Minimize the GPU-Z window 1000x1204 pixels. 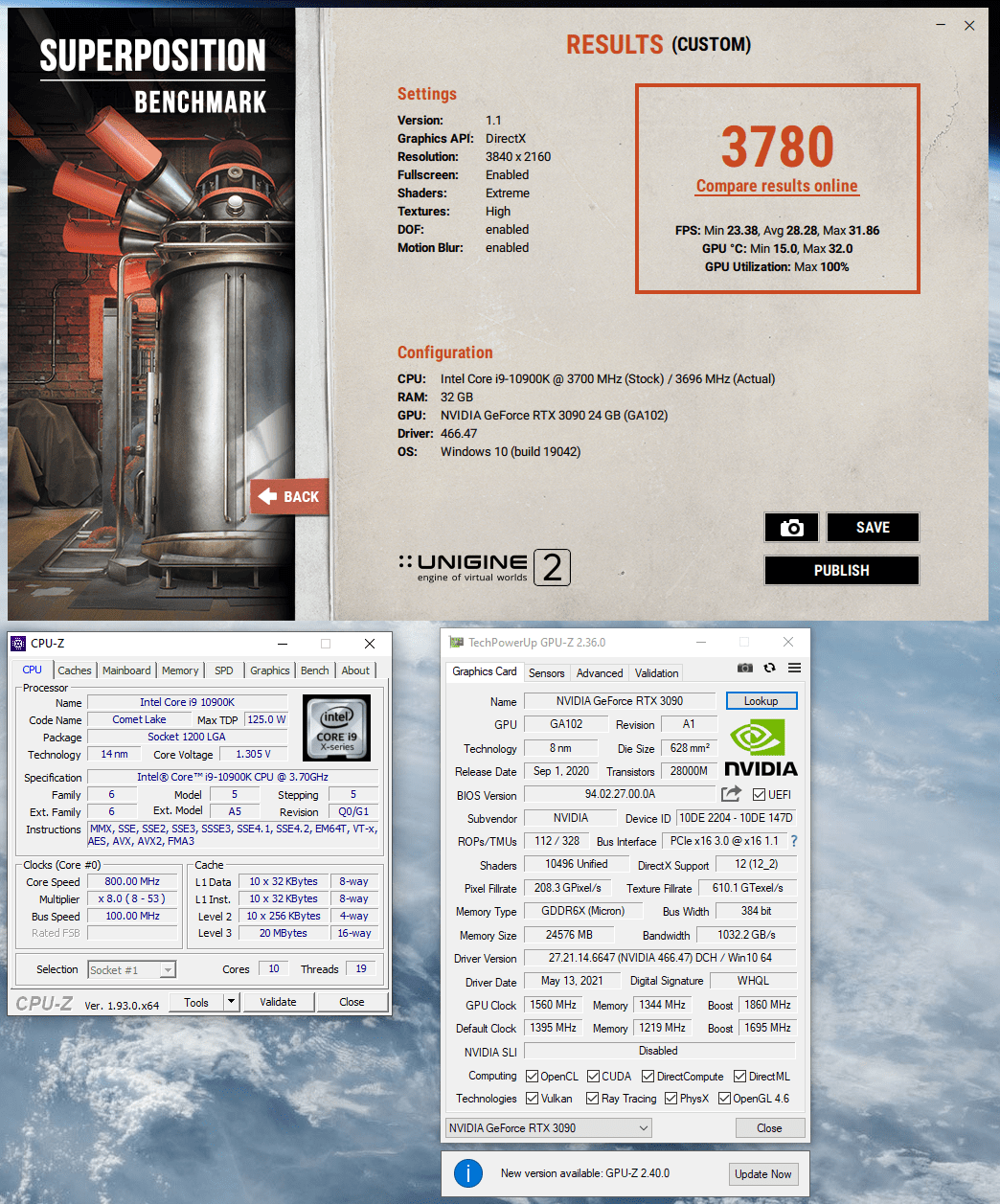point(701,642)
